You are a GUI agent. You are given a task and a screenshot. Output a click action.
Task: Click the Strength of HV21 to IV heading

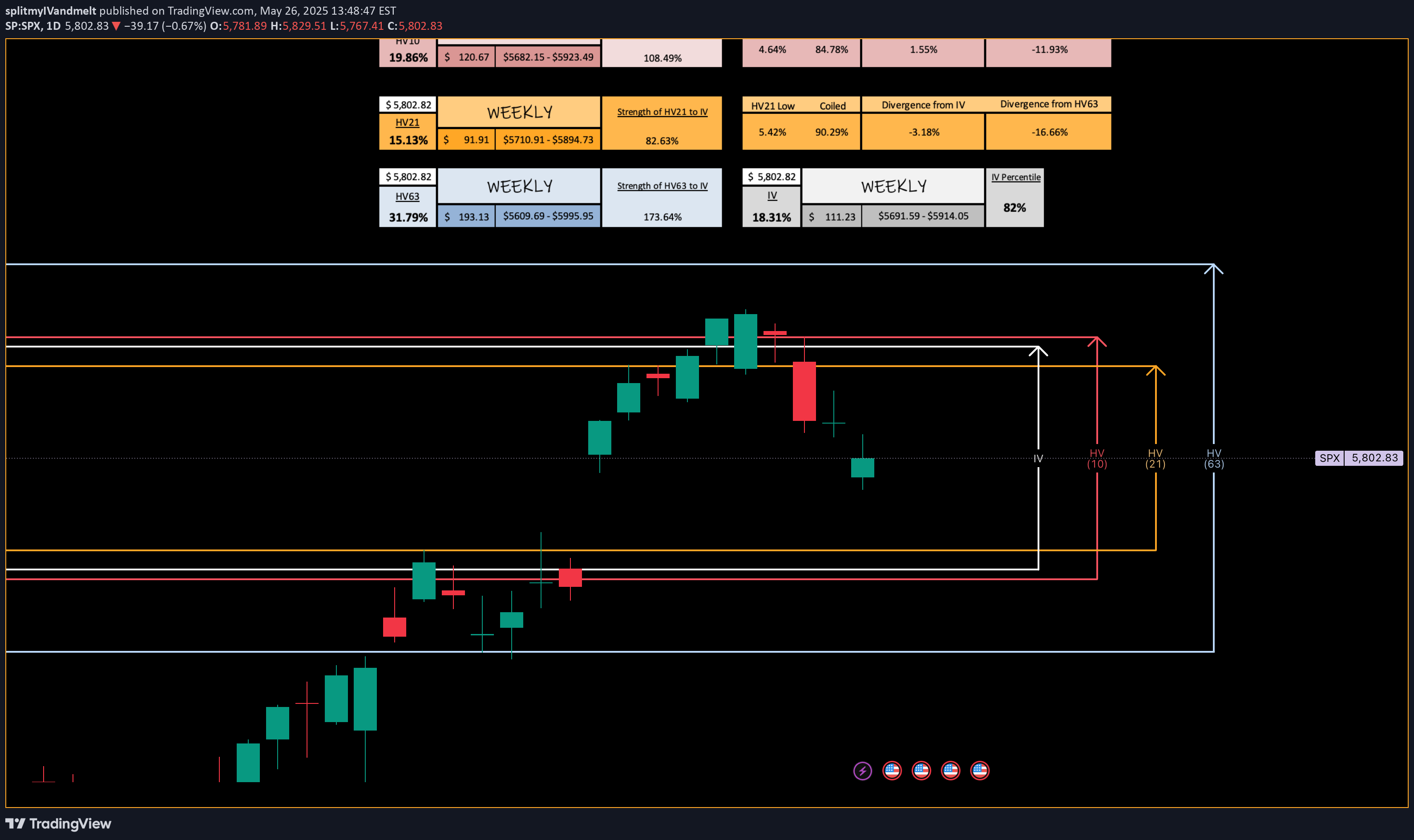[662, 112]
